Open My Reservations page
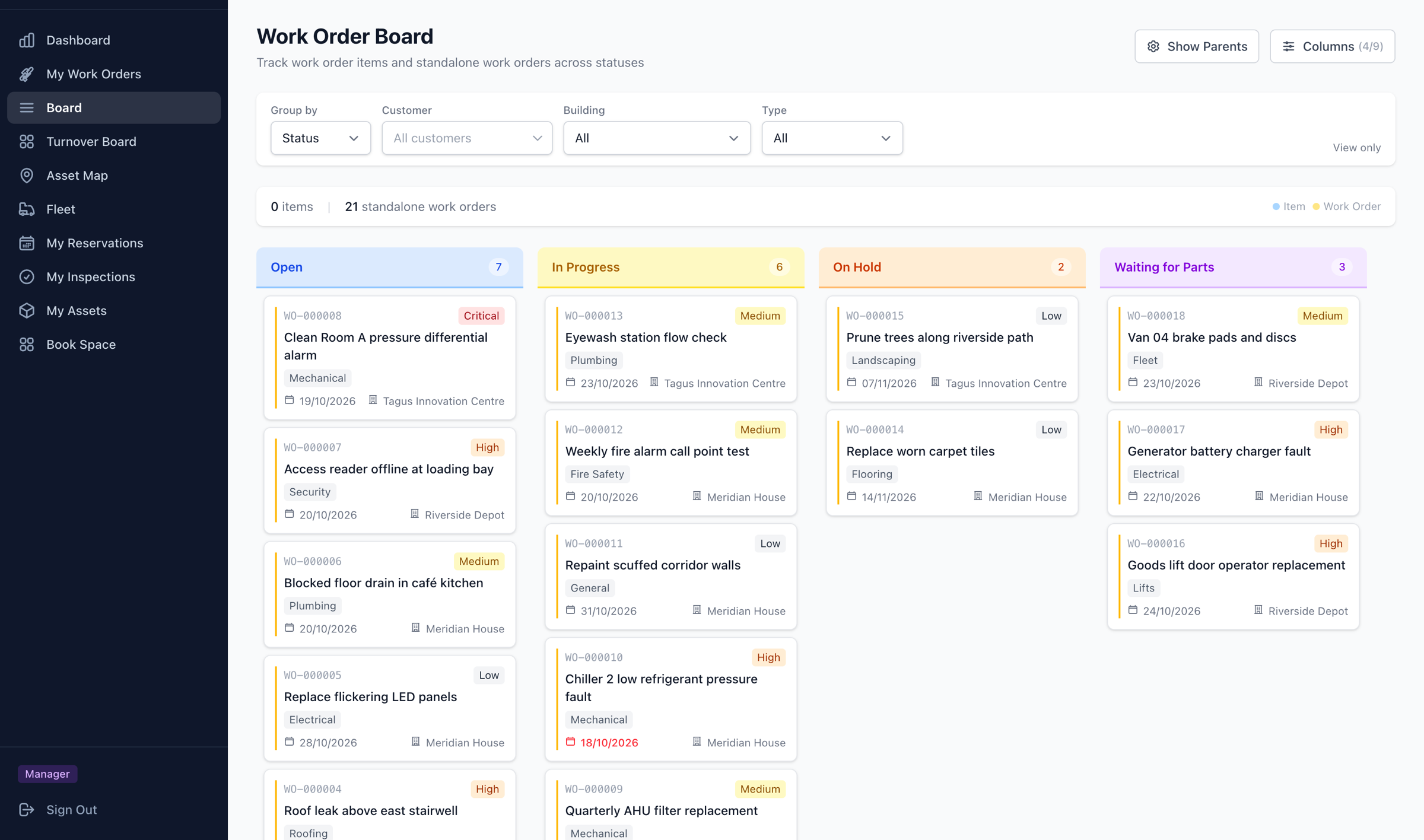Screen dimensions: 1424x840 (x=114, y=243)
